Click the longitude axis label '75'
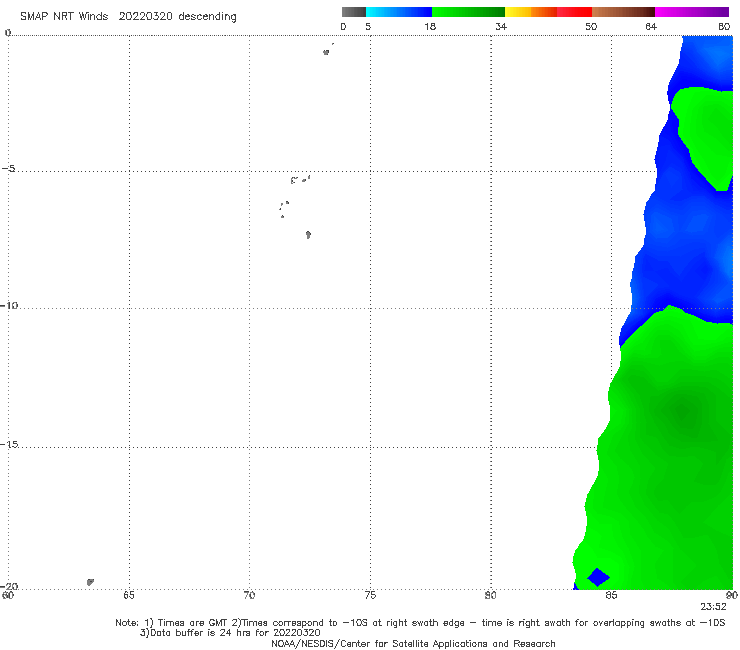740x650 pixels. point(370,596)
